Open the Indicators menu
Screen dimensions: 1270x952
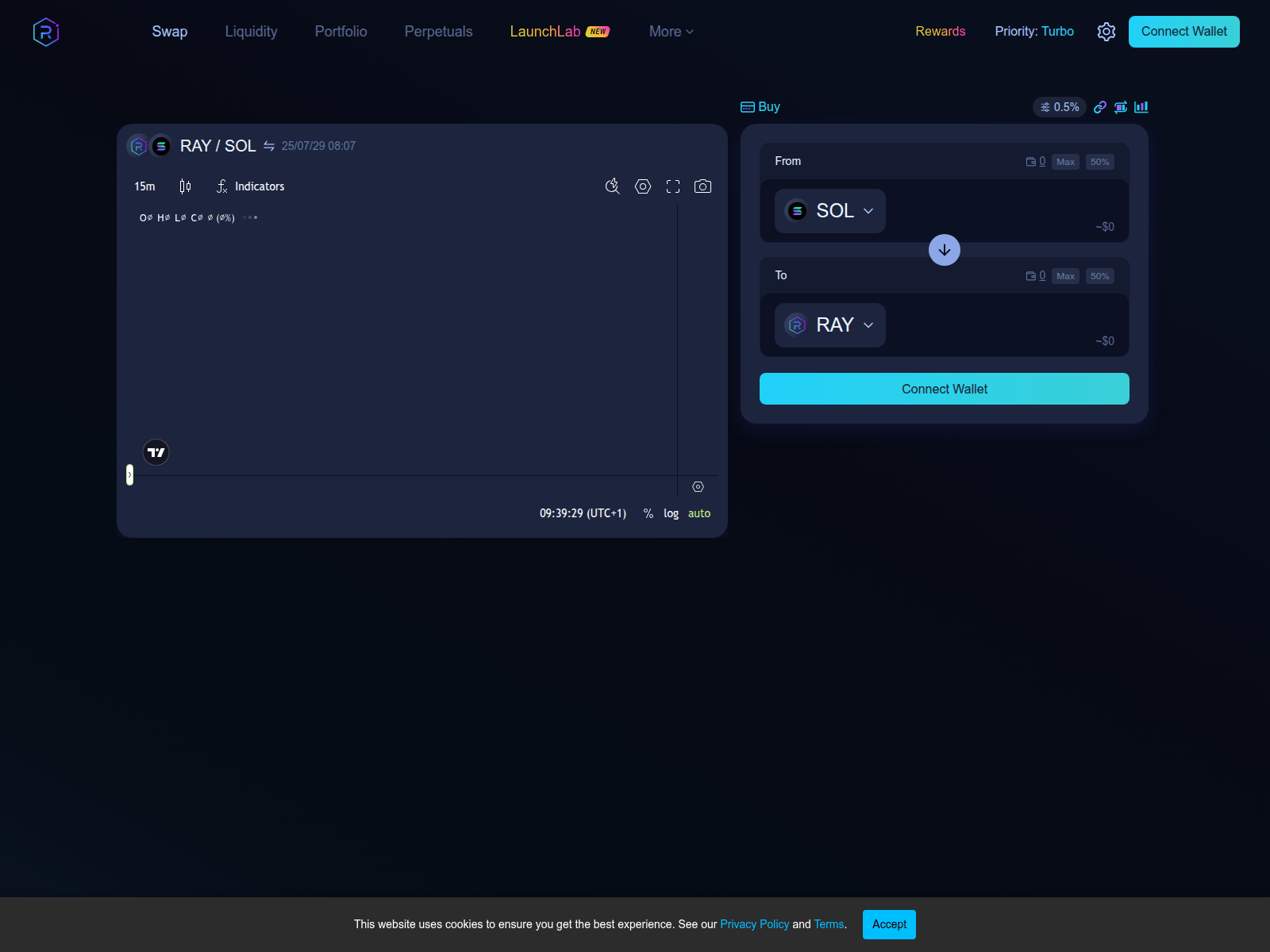pos(251,186)
